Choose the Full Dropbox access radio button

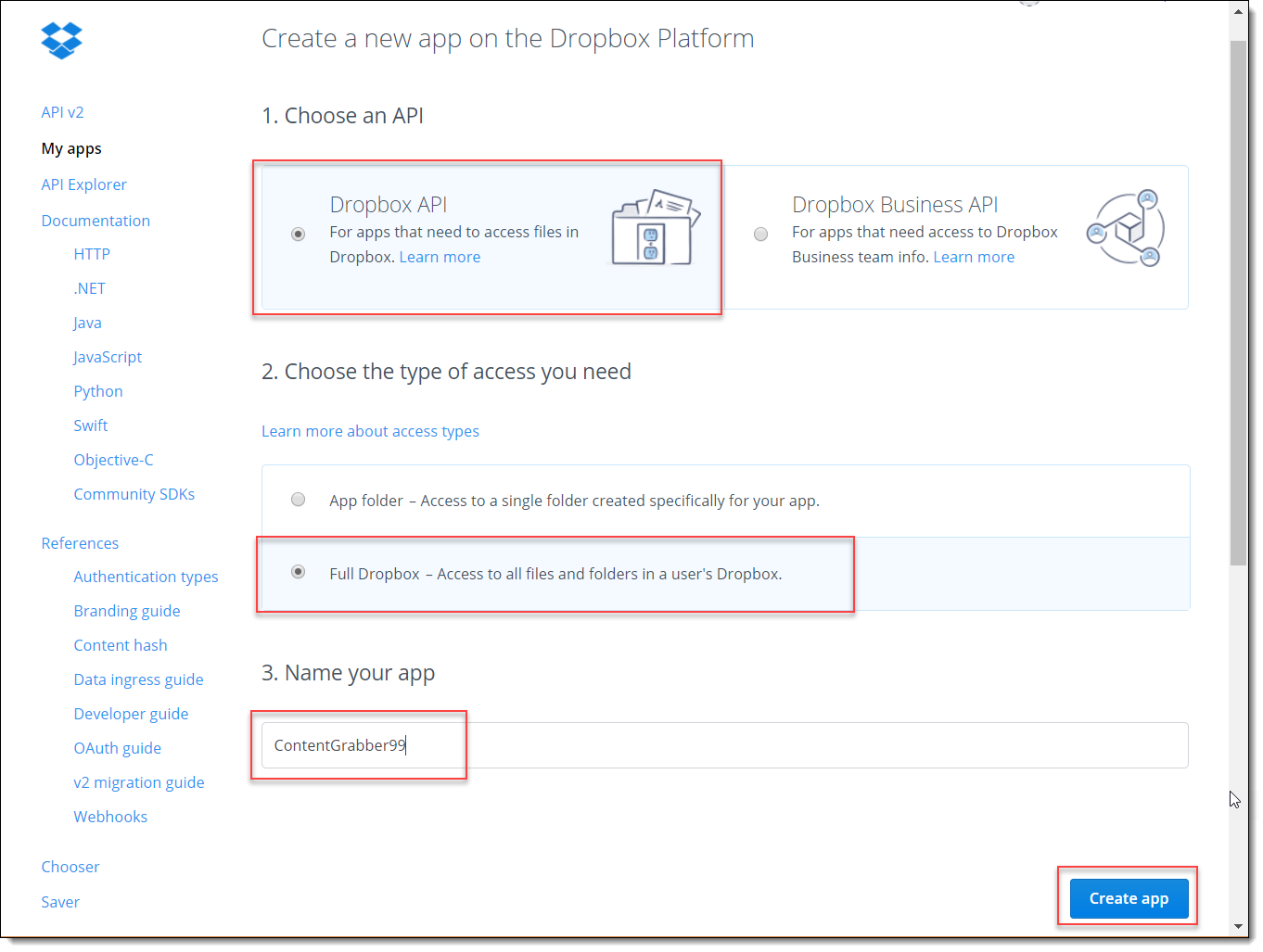click(298, 572)
